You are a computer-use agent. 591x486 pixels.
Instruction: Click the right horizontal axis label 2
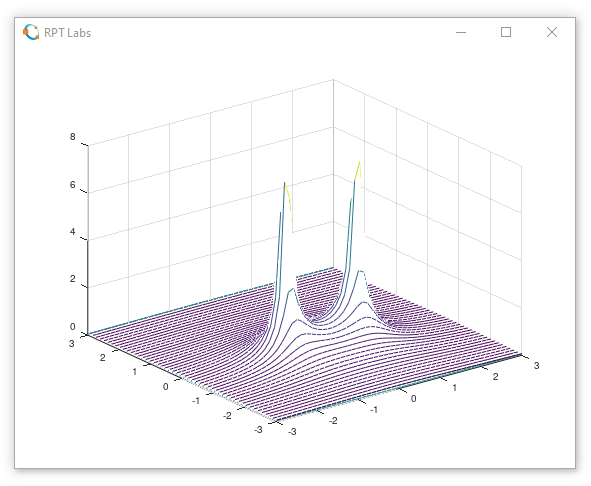click(x=496, y=376)
